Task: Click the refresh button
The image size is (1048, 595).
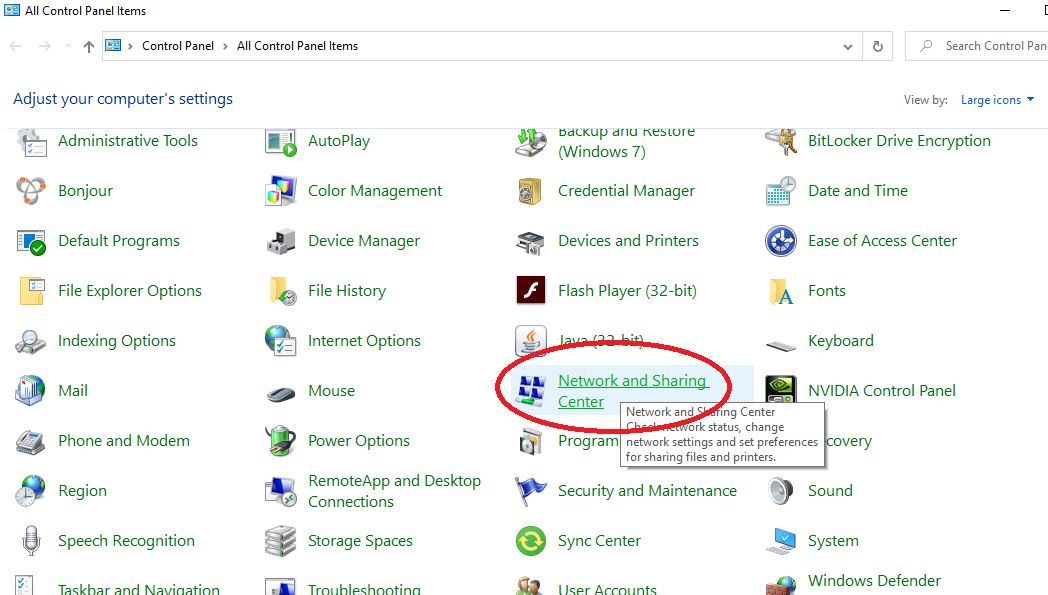Action: coord(878,46)
